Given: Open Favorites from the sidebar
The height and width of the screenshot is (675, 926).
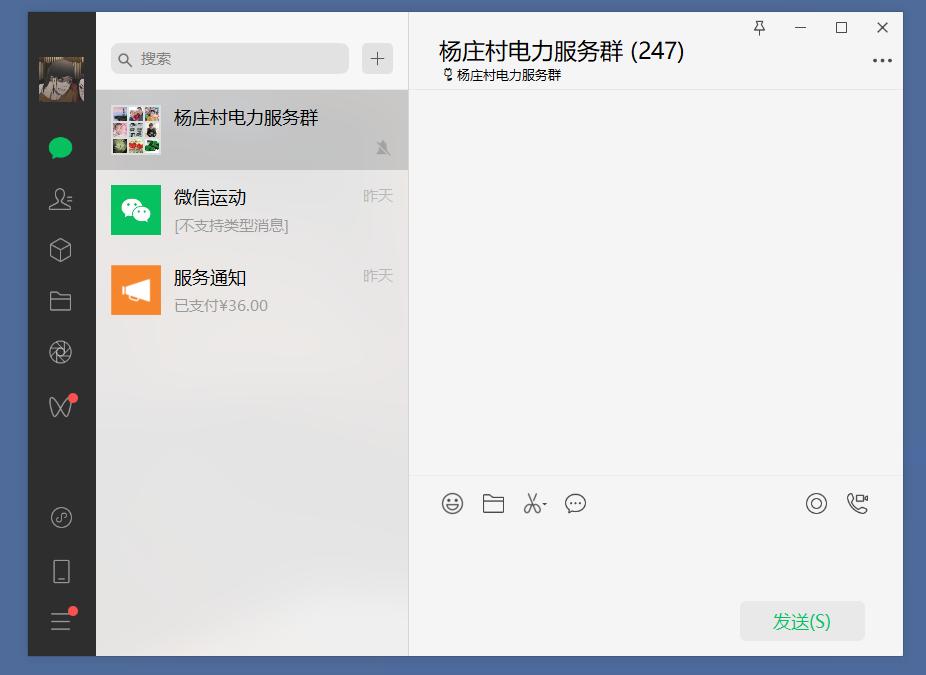Looking at the screenshot, I should pos(60,250).
